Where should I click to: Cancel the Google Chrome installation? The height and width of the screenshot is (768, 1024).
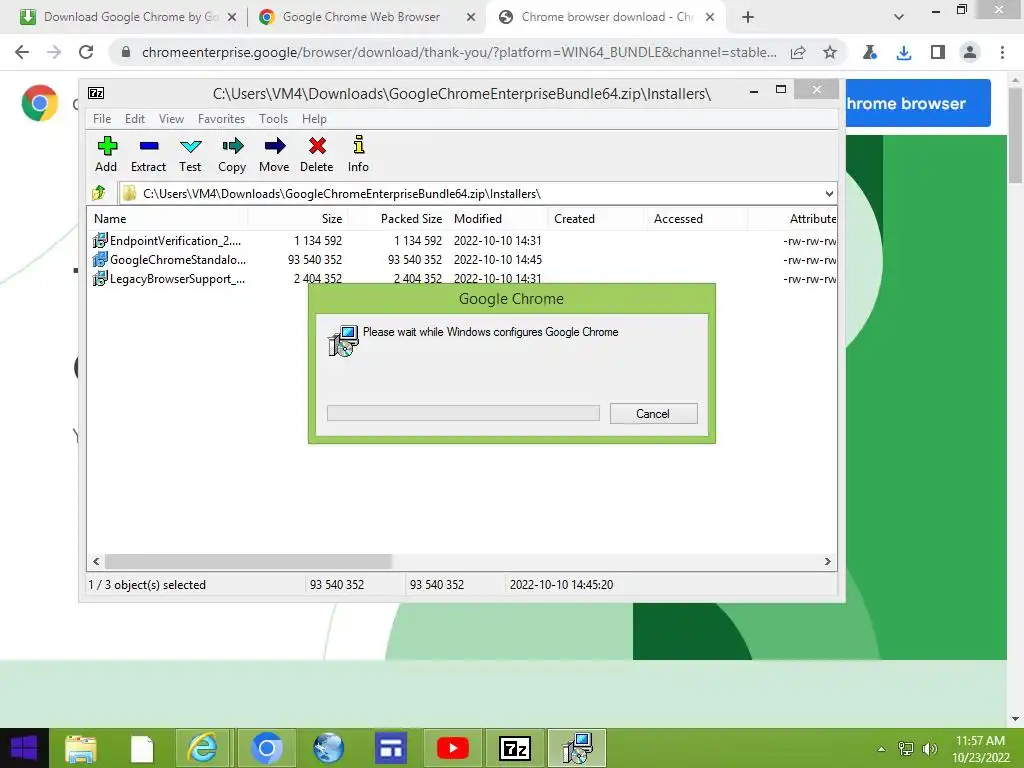coord(653,413)
